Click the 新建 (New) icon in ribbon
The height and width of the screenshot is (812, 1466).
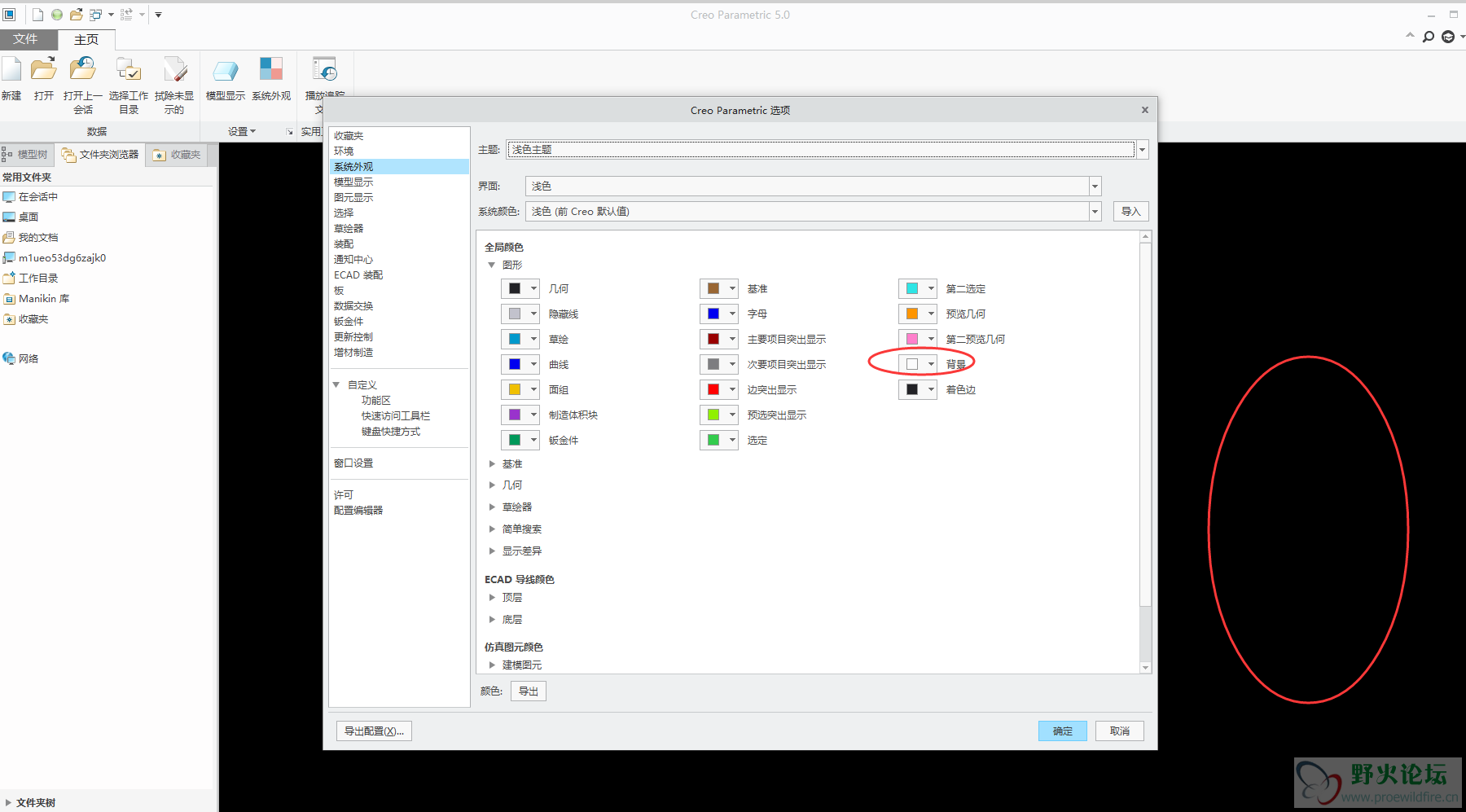click(11, 70)
